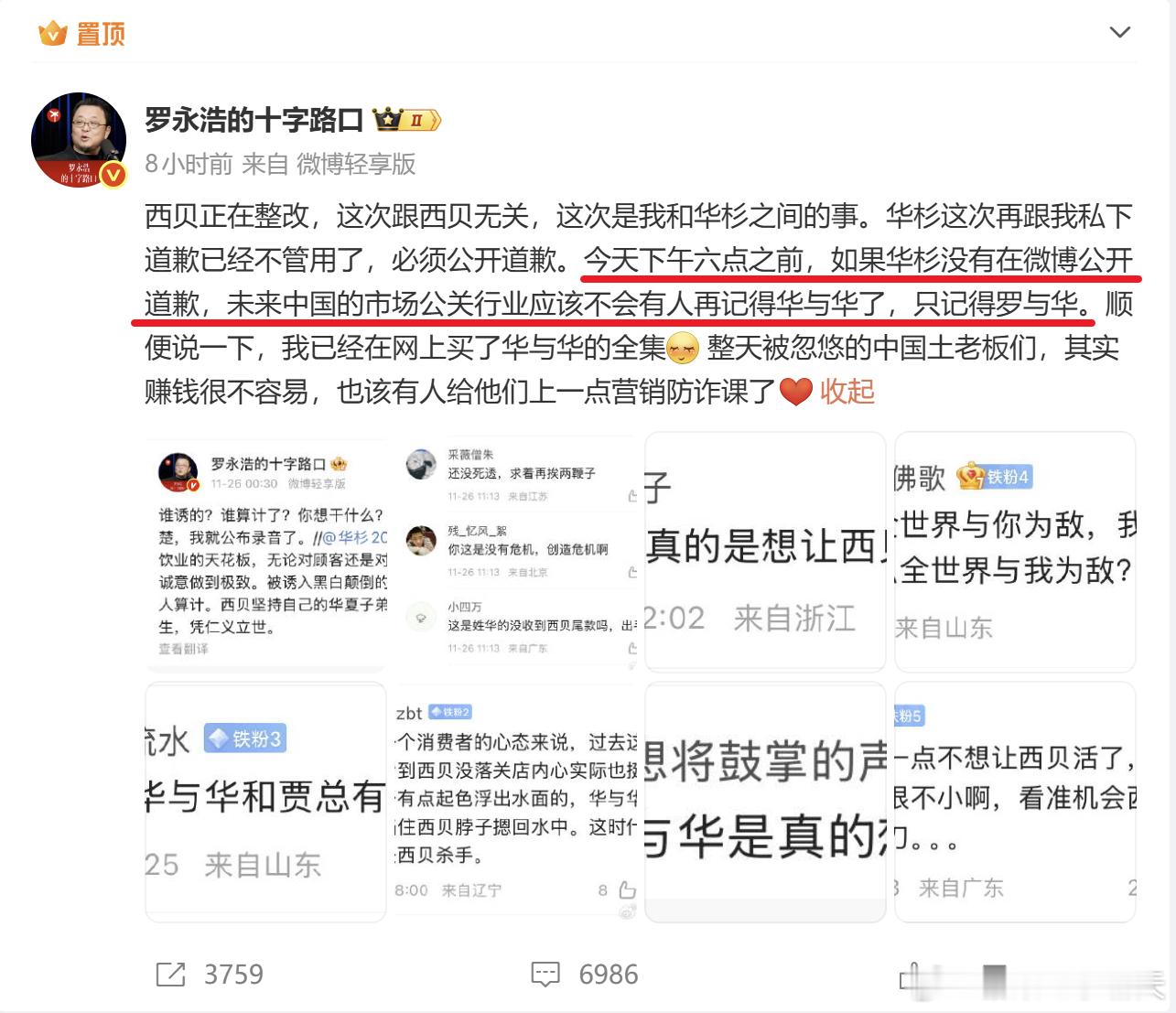
Task: Collapse the post with 收起
Action: (x=847, y=392)
